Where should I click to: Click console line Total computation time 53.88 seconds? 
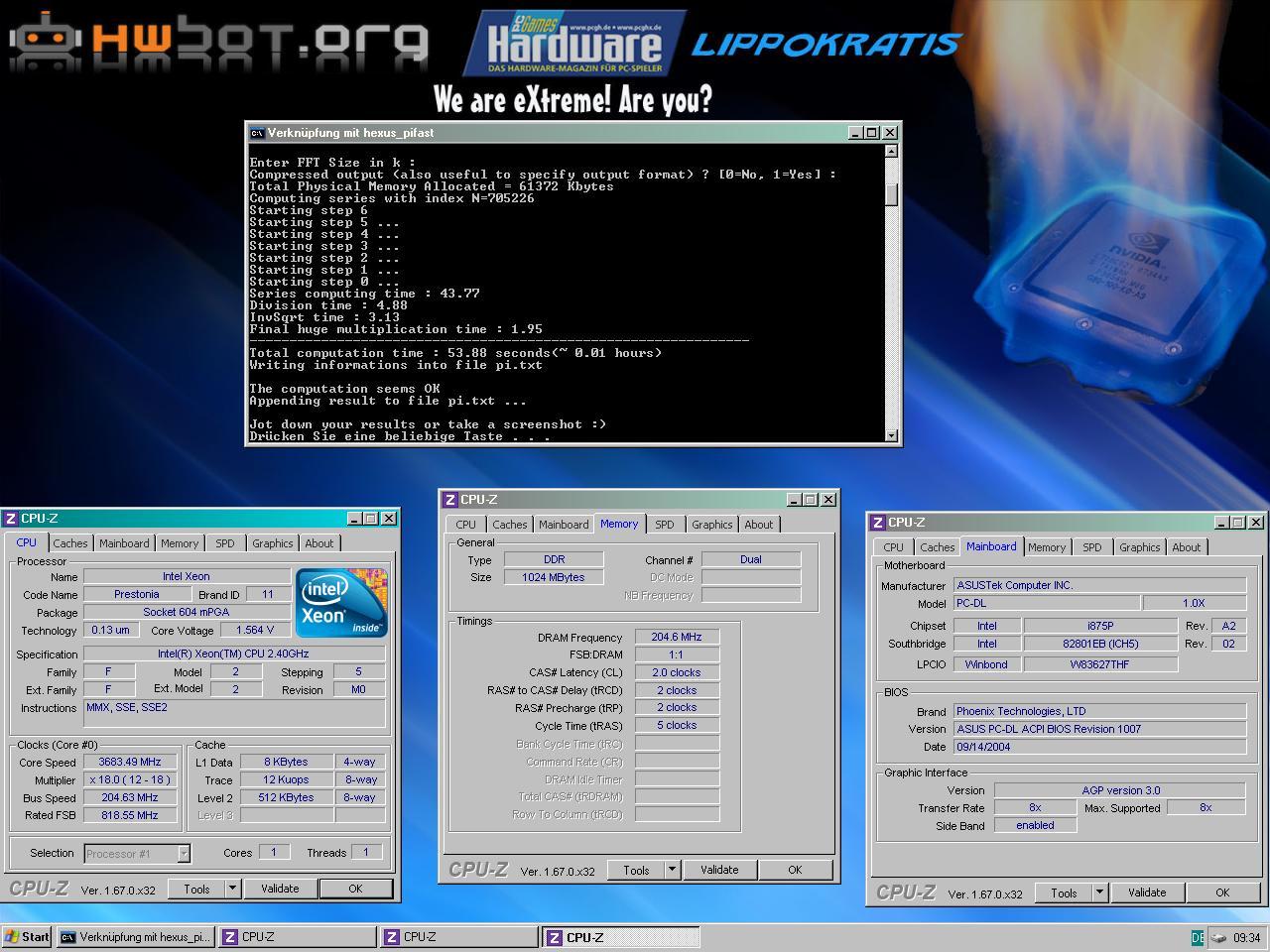pyautogui.click(x=455, y=353)
